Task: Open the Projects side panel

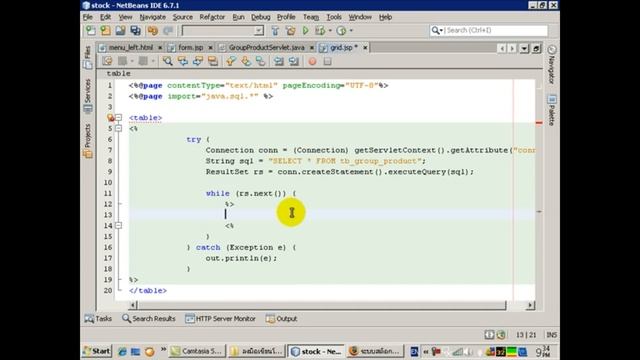Action: [87, 141]
